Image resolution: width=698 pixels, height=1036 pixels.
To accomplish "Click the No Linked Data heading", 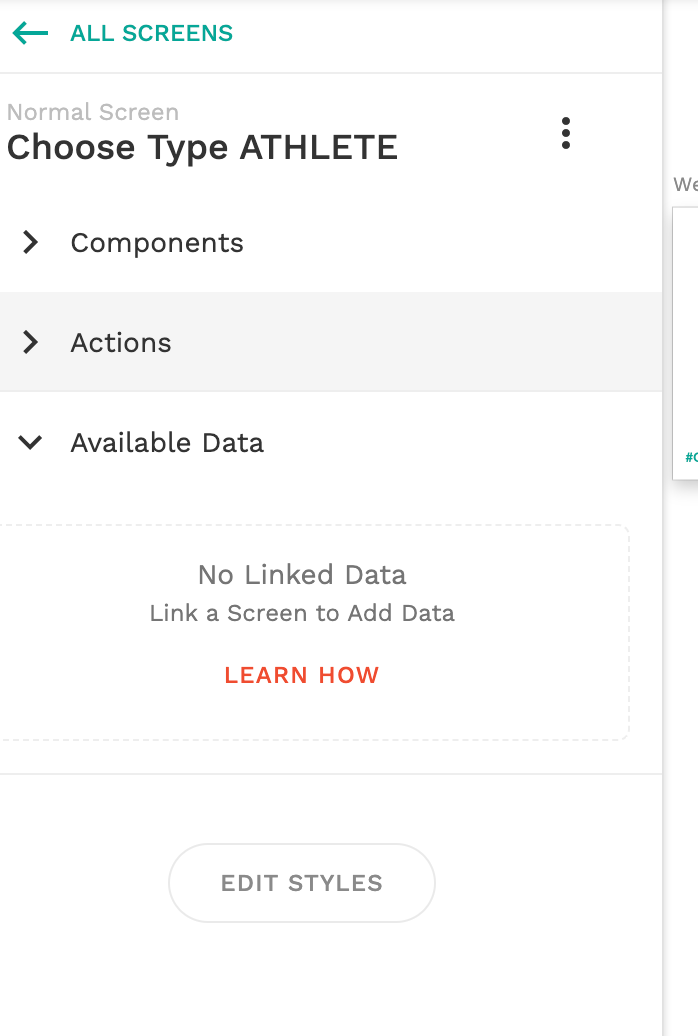I will (302, 575).
